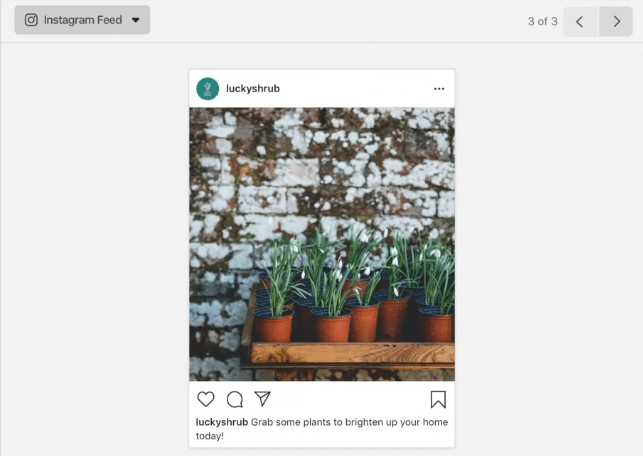Image resolution: width=643 pixels, height=456 pixels.
Task: Save post with bookmark icon
Action: point(438,399)
